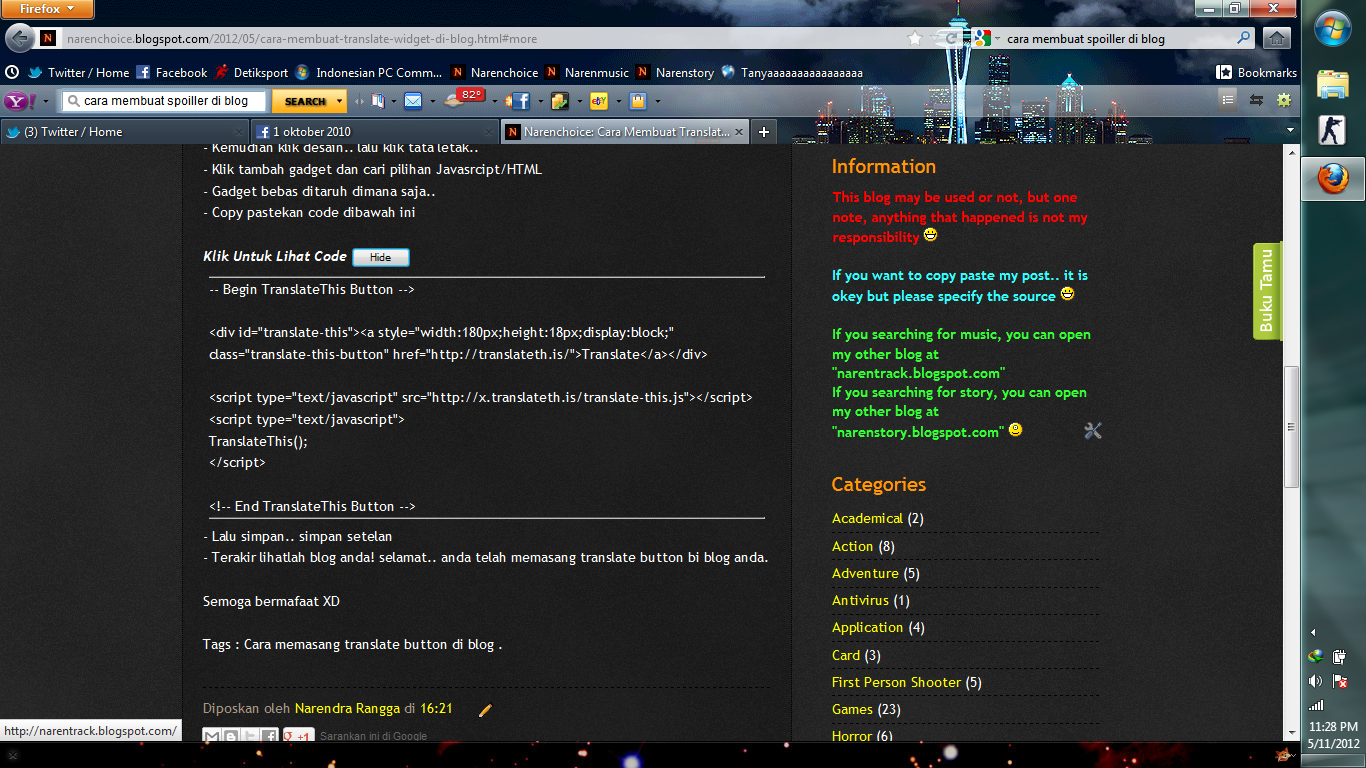Click the post time 16:21 link
Screen dimensions: 1366x768
436,708
